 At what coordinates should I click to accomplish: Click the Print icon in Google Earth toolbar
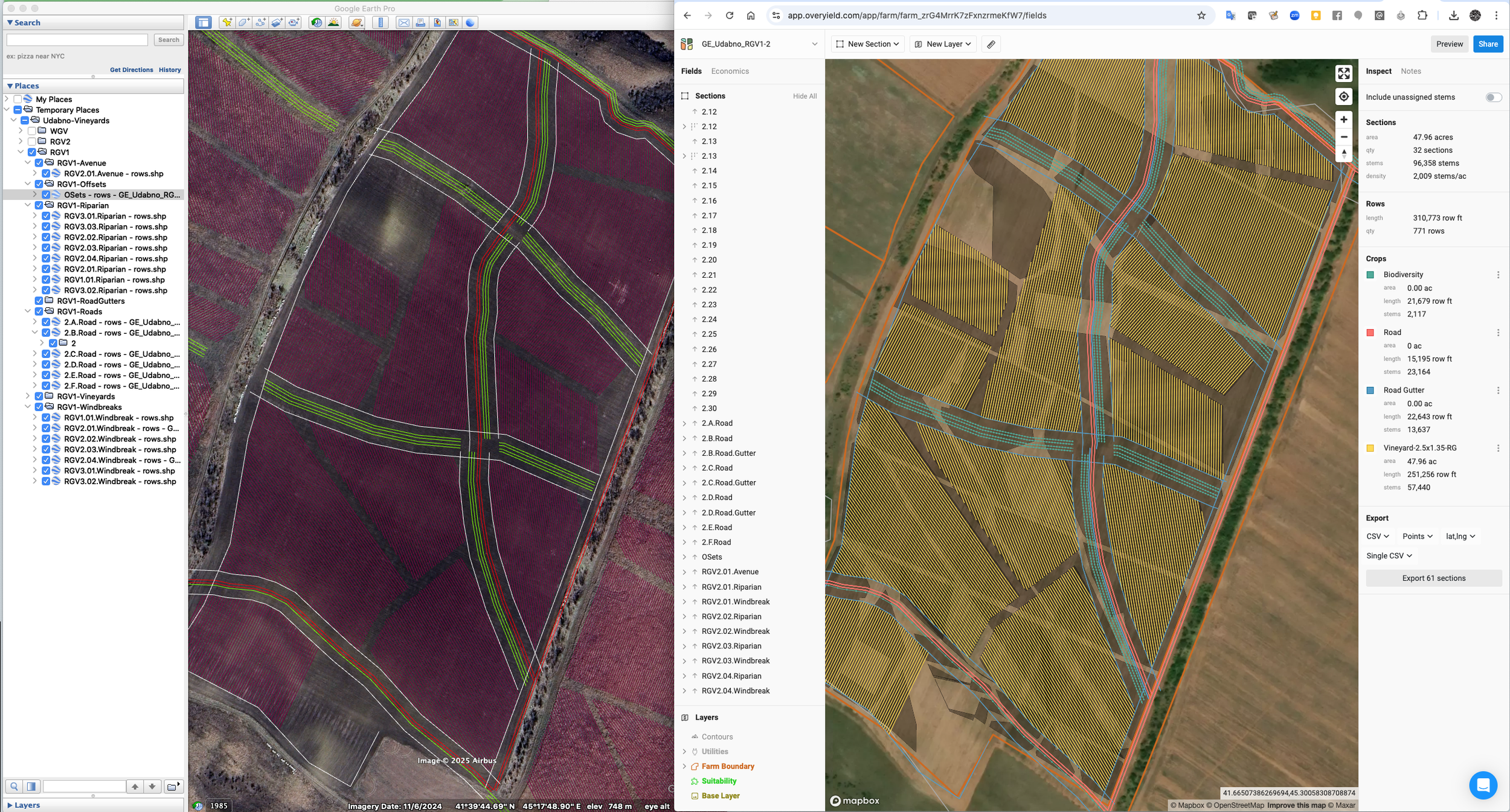420,23
